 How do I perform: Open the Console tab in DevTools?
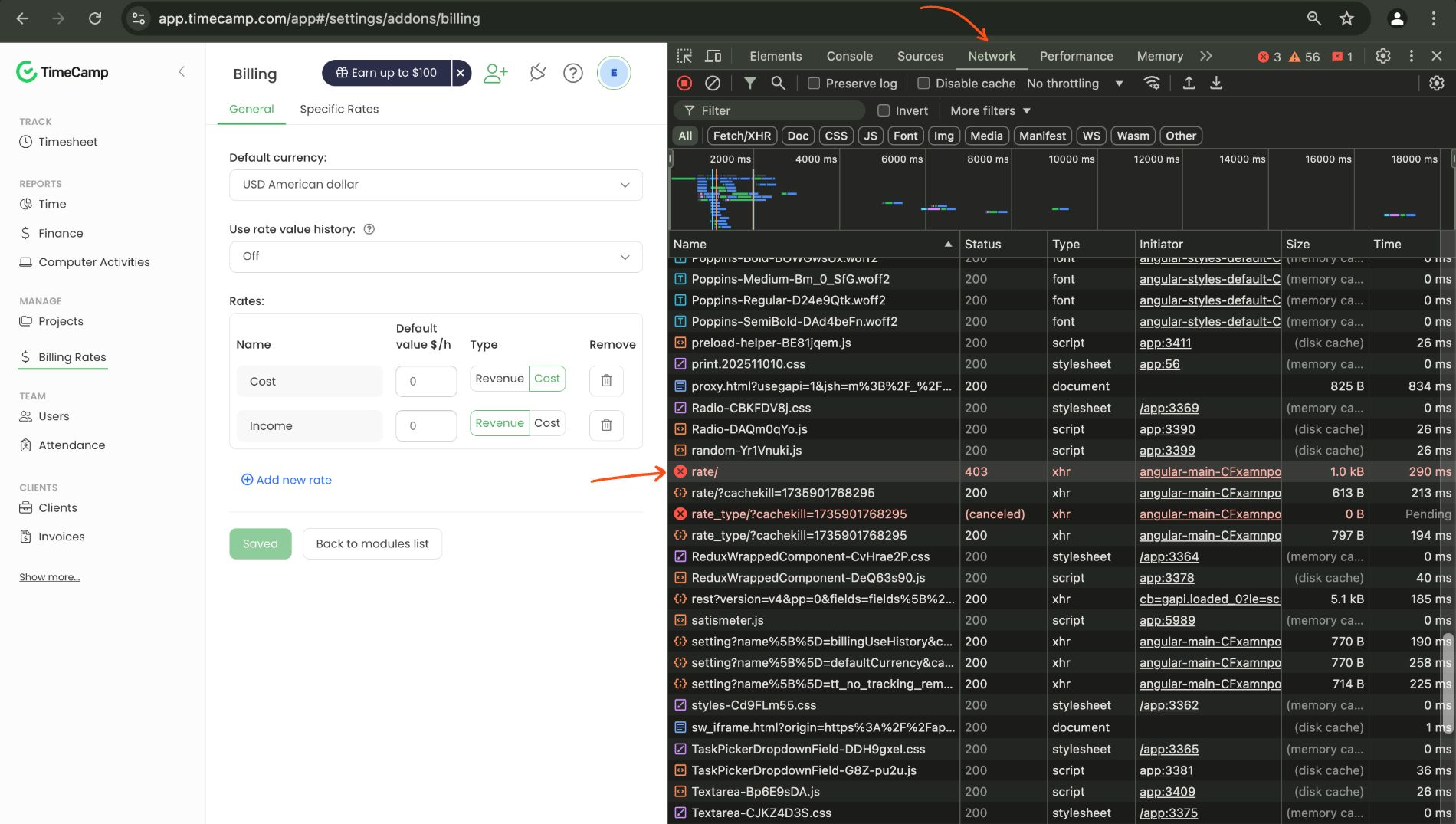849,56
